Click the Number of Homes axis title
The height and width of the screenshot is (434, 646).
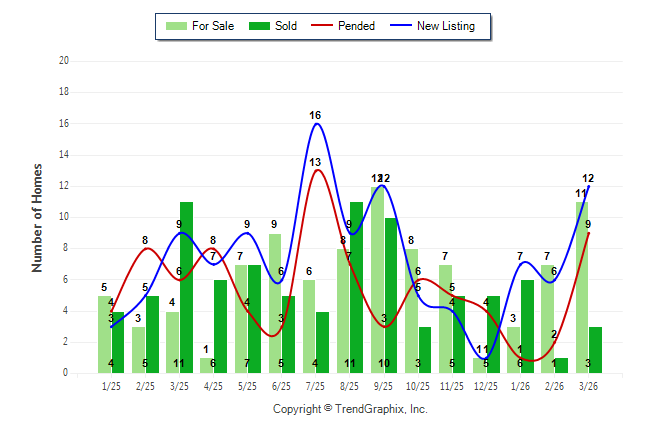coord(38,217)
